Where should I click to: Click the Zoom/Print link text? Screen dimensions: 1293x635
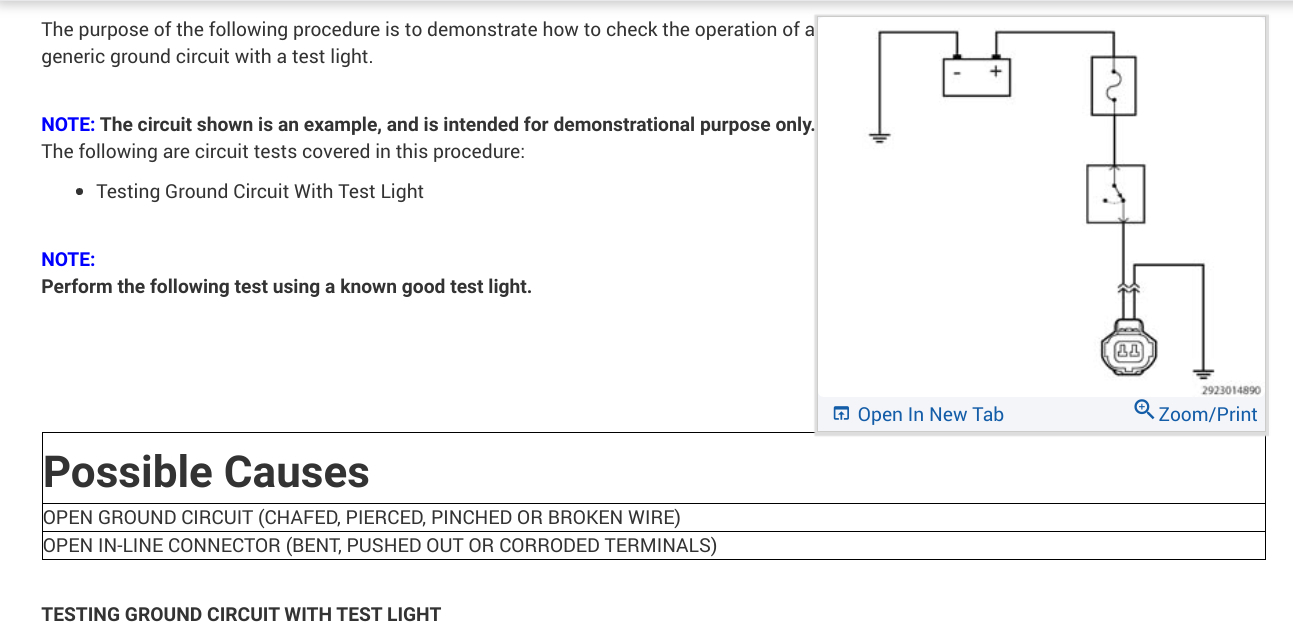(1207, 414)
